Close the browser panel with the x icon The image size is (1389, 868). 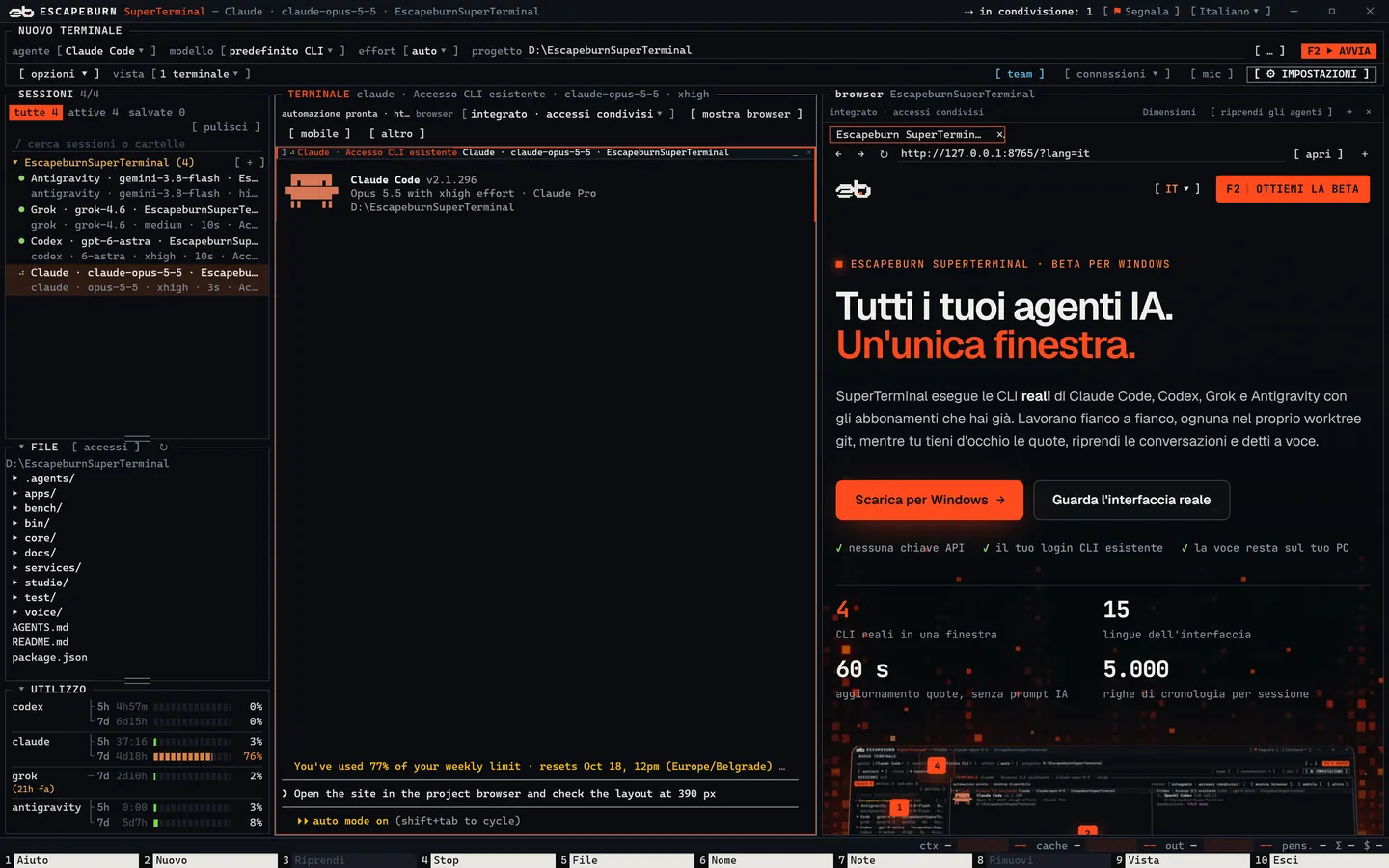click(x=1368, y=112)
